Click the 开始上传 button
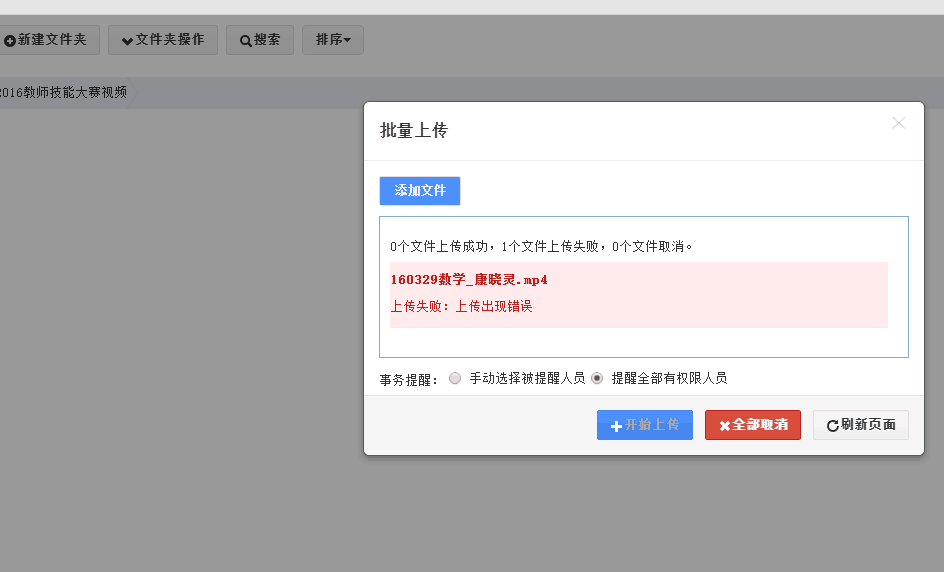The width and height of the screenshot is (944, 572). point(645,425)
